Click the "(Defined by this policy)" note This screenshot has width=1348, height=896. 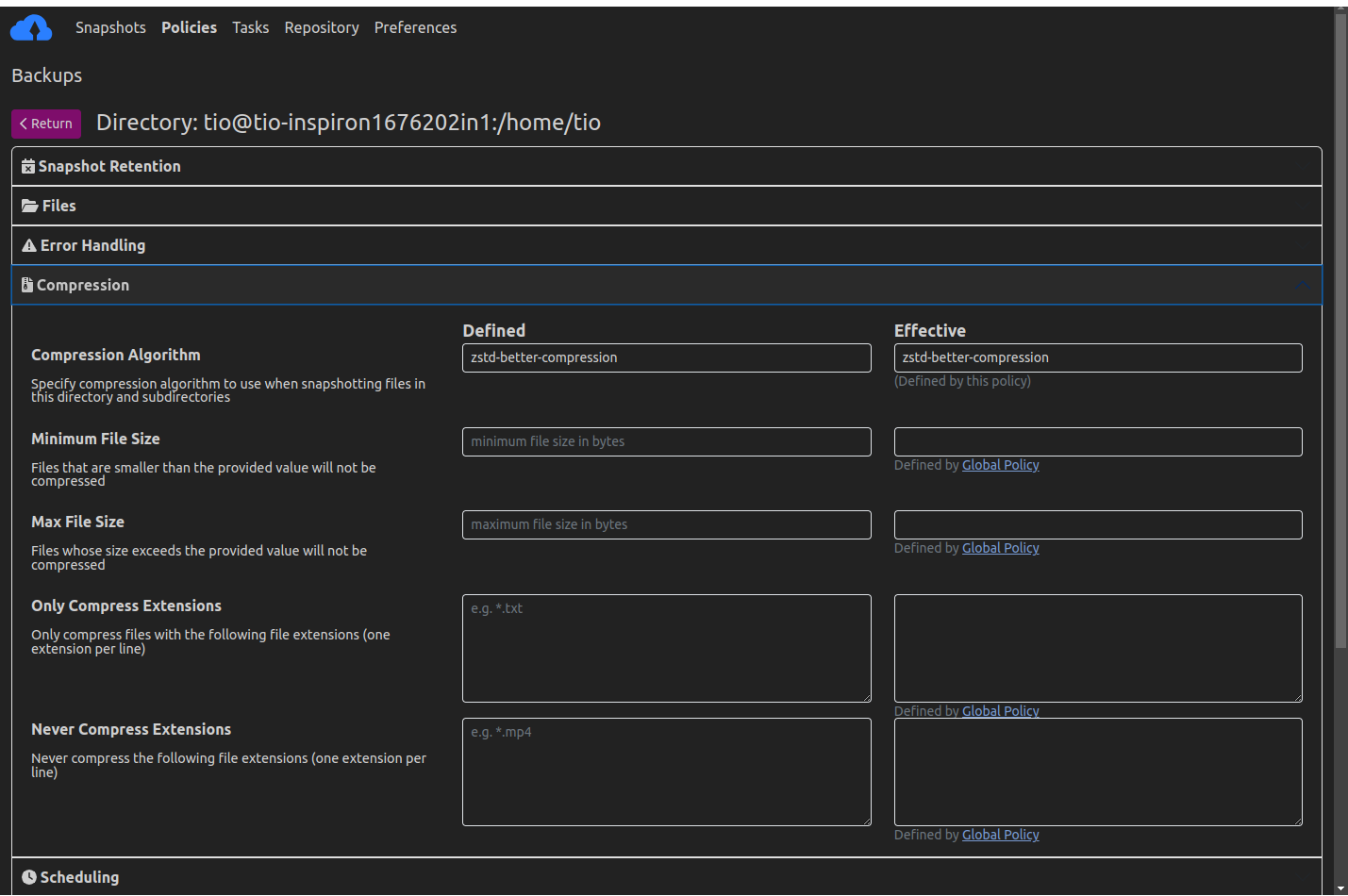[x=962, y=381]
